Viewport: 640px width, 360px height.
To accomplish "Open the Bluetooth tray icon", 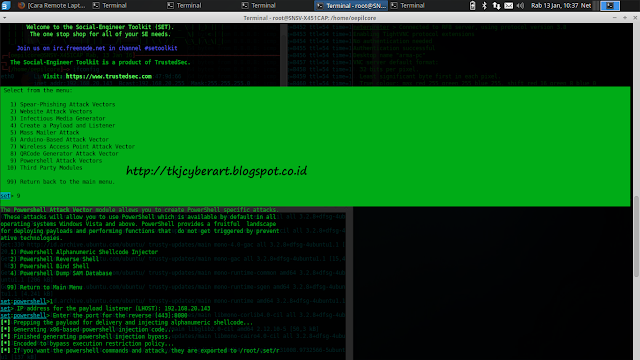I will [484, 5].
